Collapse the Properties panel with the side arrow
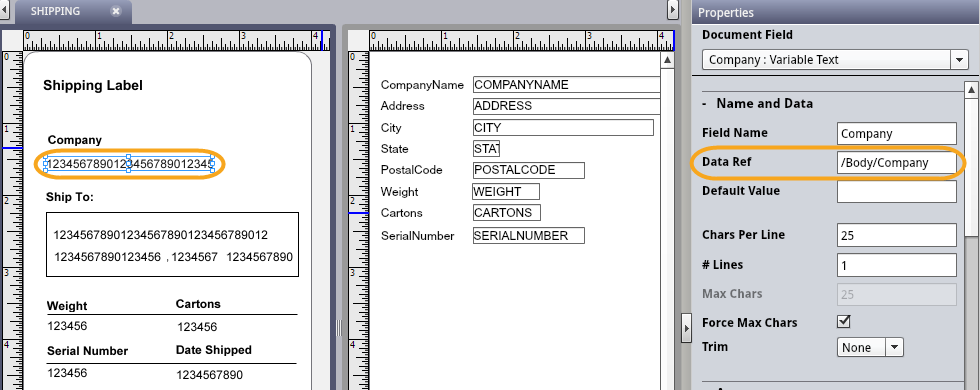The height and width of the screenshot is (390, 980). pos(686,328)
